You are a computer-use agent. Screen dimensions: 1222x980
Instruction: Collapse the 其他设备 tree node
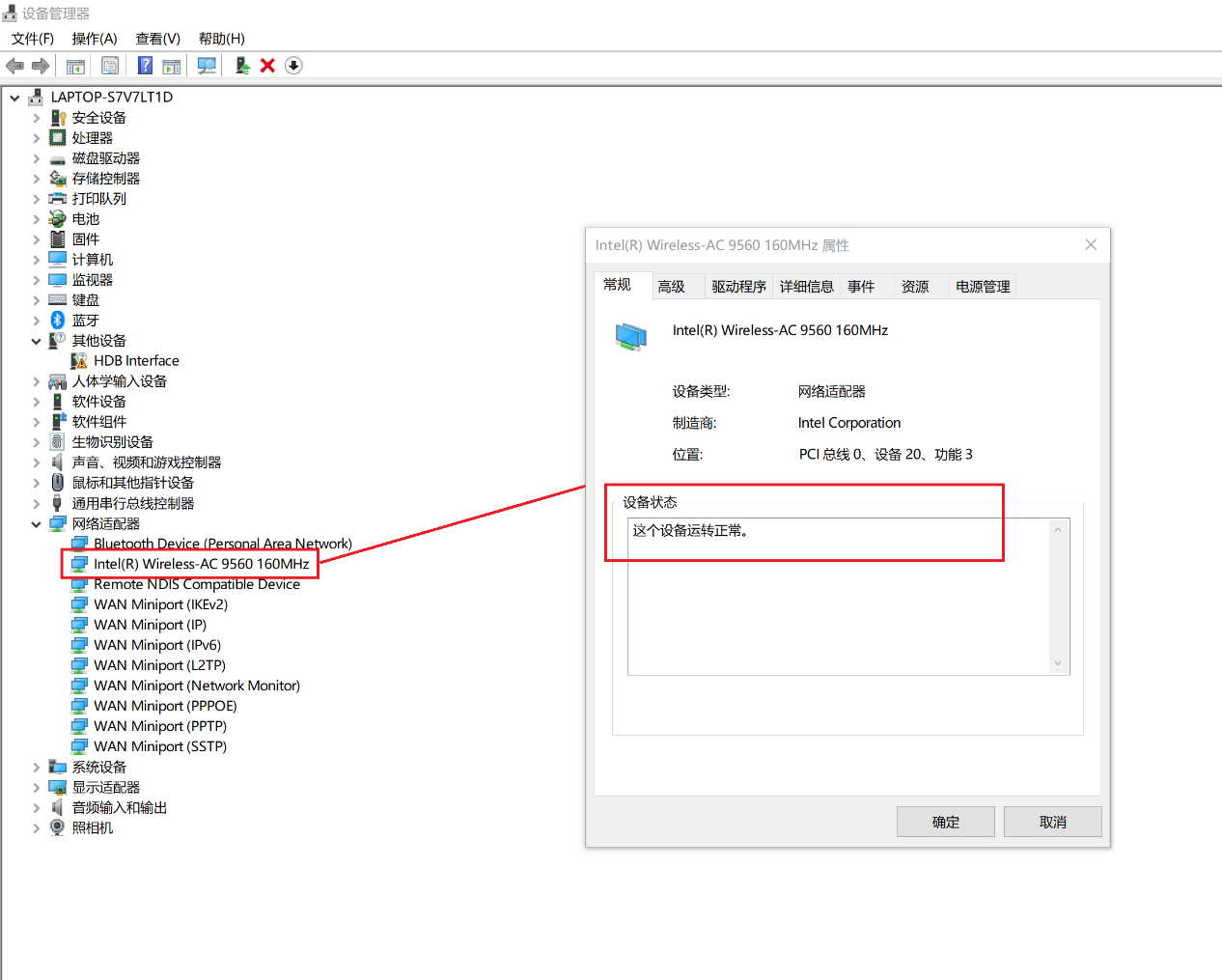coord(36,341)
